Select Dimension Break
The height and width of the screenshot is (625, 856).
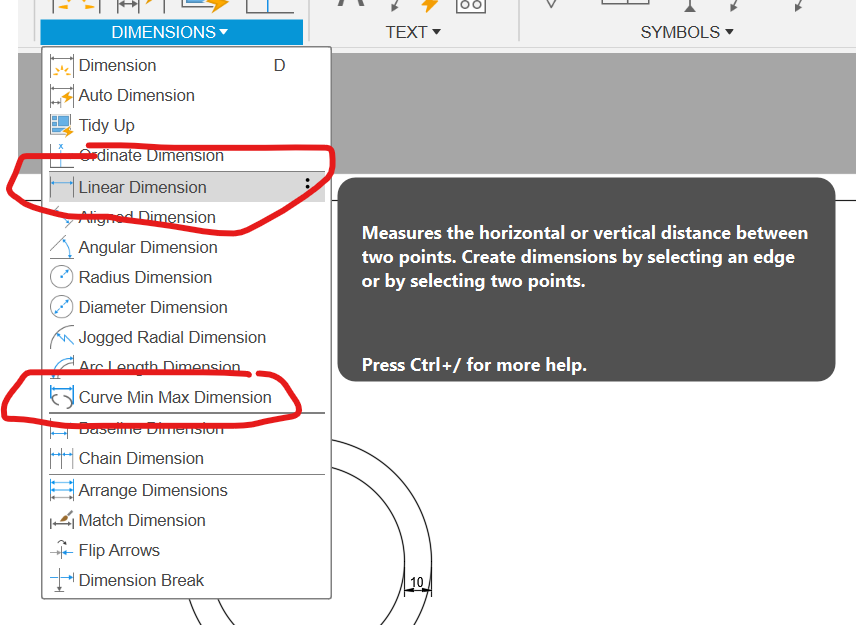(187, 580)
